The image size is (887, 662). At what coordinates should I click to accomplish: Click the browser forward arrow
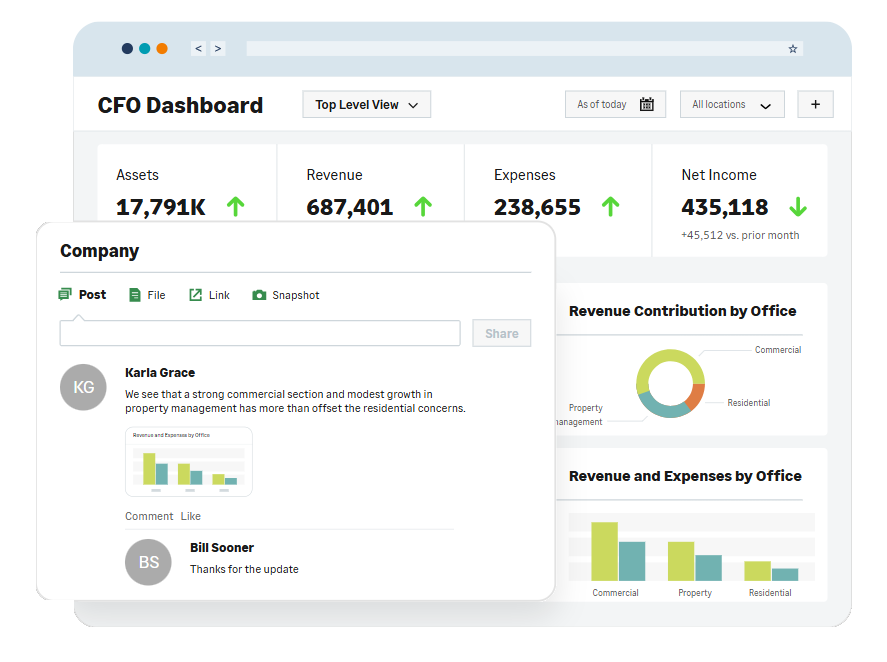point(218,48)
